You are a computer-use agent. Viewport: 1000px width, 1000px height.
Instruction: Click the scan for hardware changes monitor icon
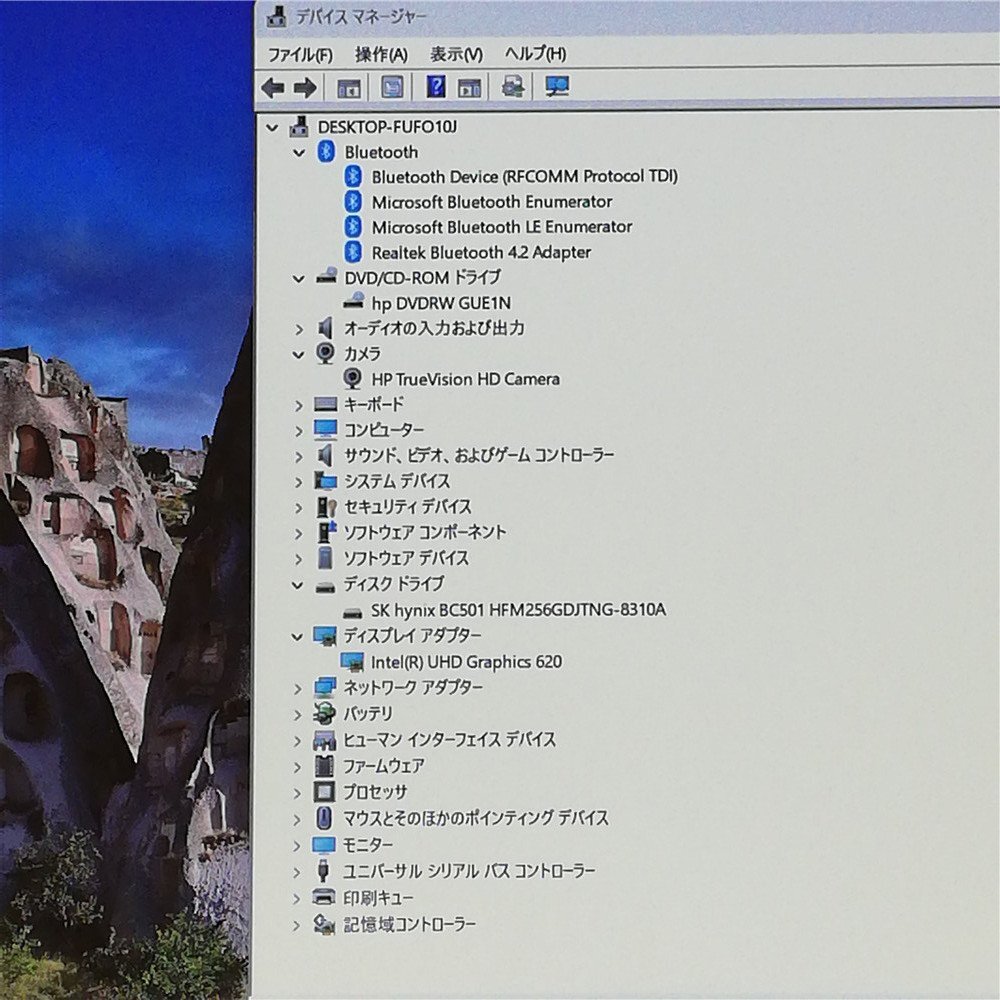click(557, 86)
